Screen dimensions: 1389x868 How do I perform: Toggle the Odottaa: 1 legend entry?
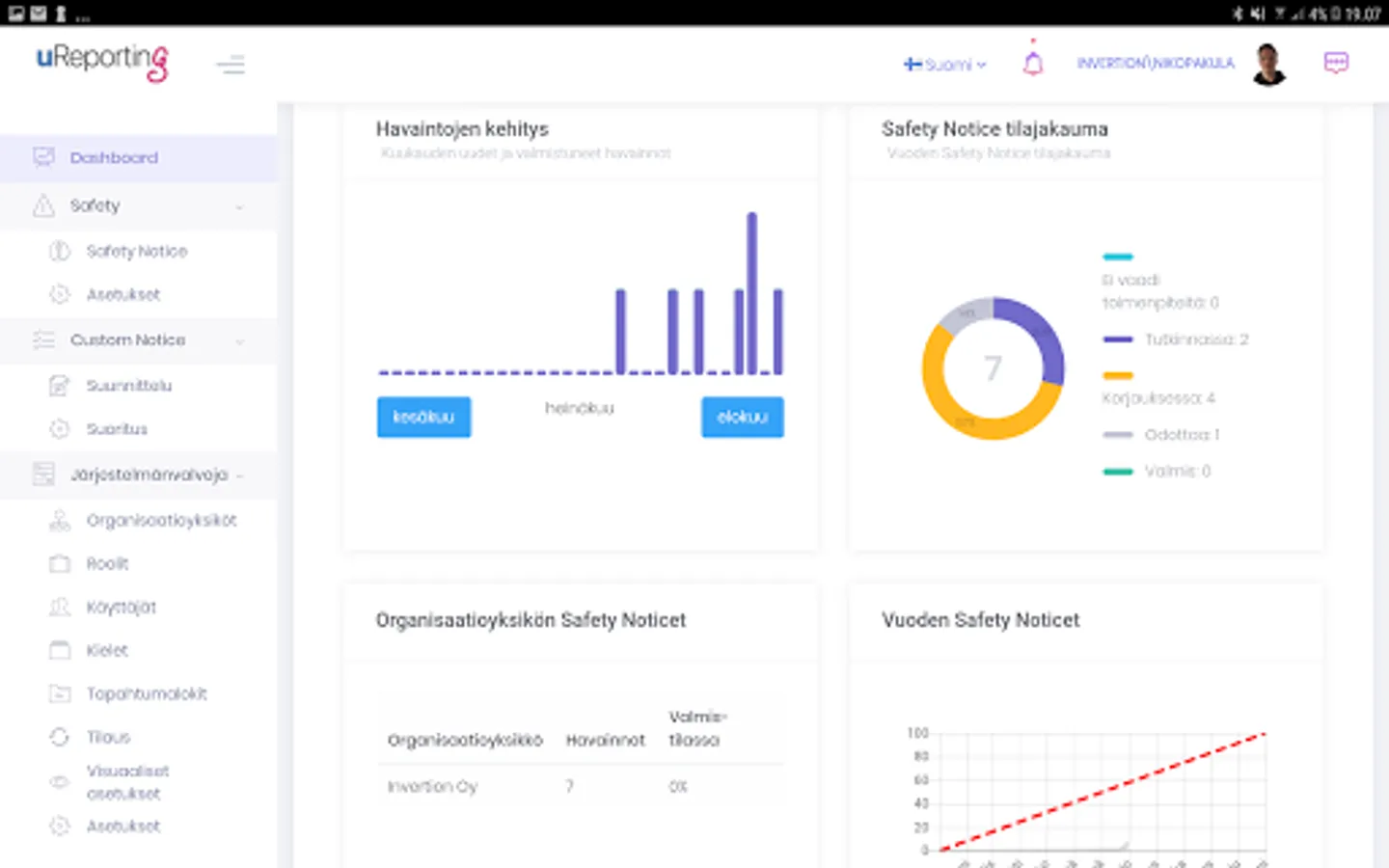pos(1161,435)
